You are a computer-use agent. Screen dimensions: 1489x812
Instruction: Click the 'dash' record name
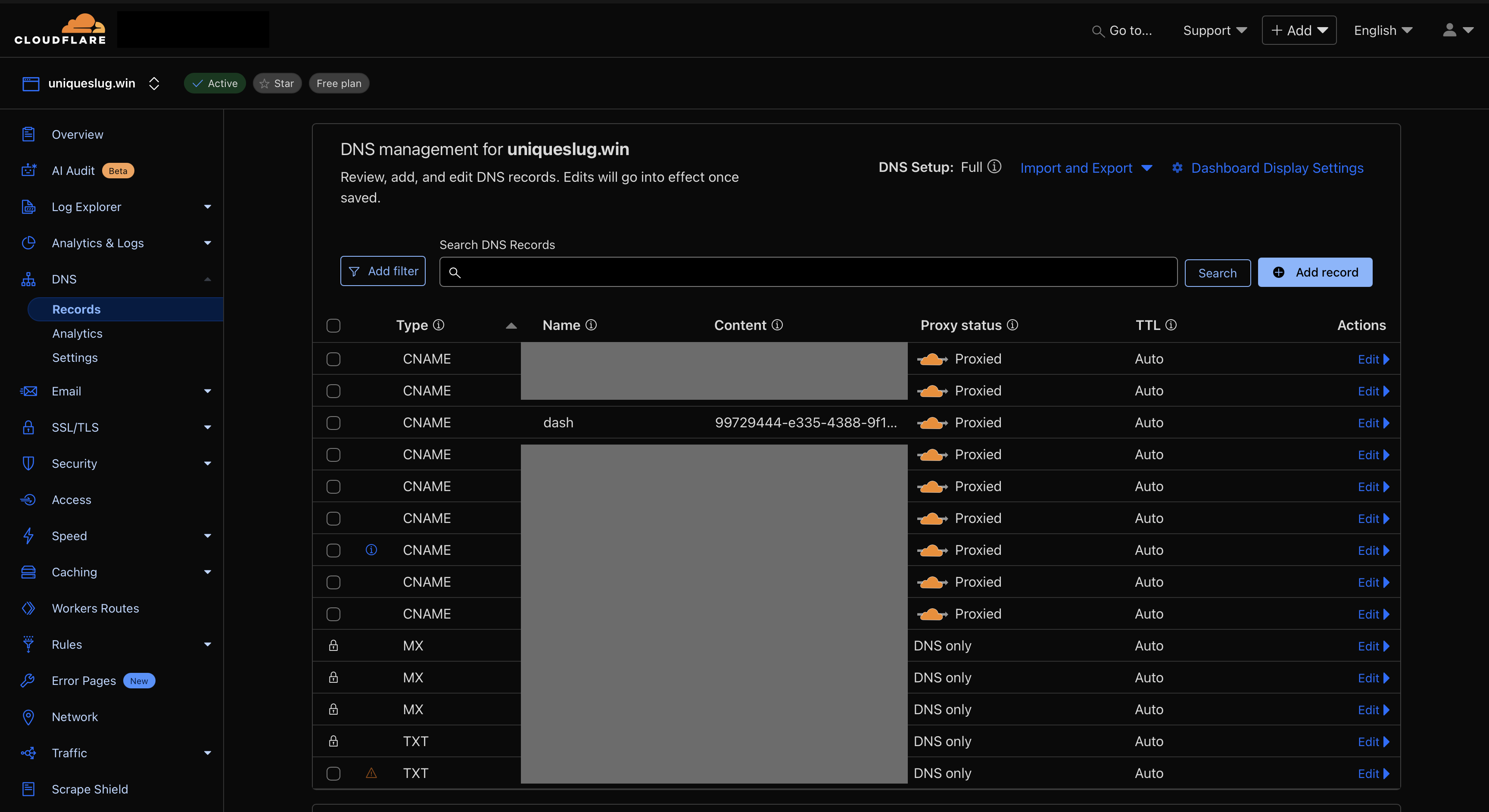pos(558,423)
